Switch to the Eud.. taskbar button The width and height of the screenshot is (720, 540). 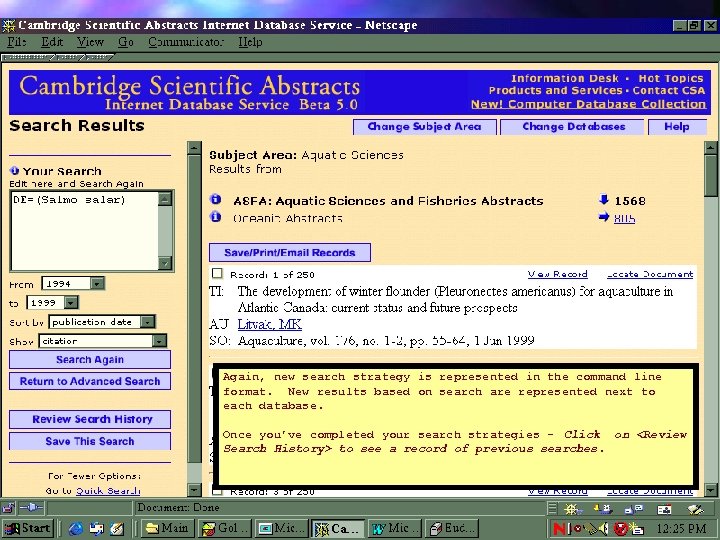[452, 529]
